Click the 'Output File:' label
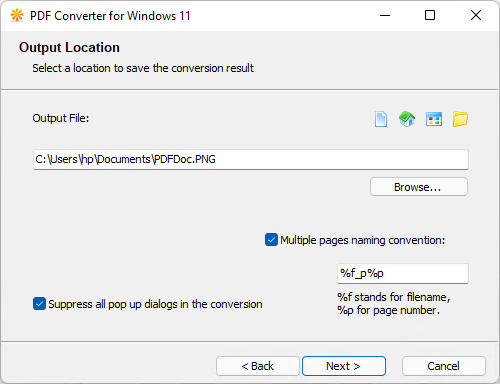 click(x=61, y=118)
